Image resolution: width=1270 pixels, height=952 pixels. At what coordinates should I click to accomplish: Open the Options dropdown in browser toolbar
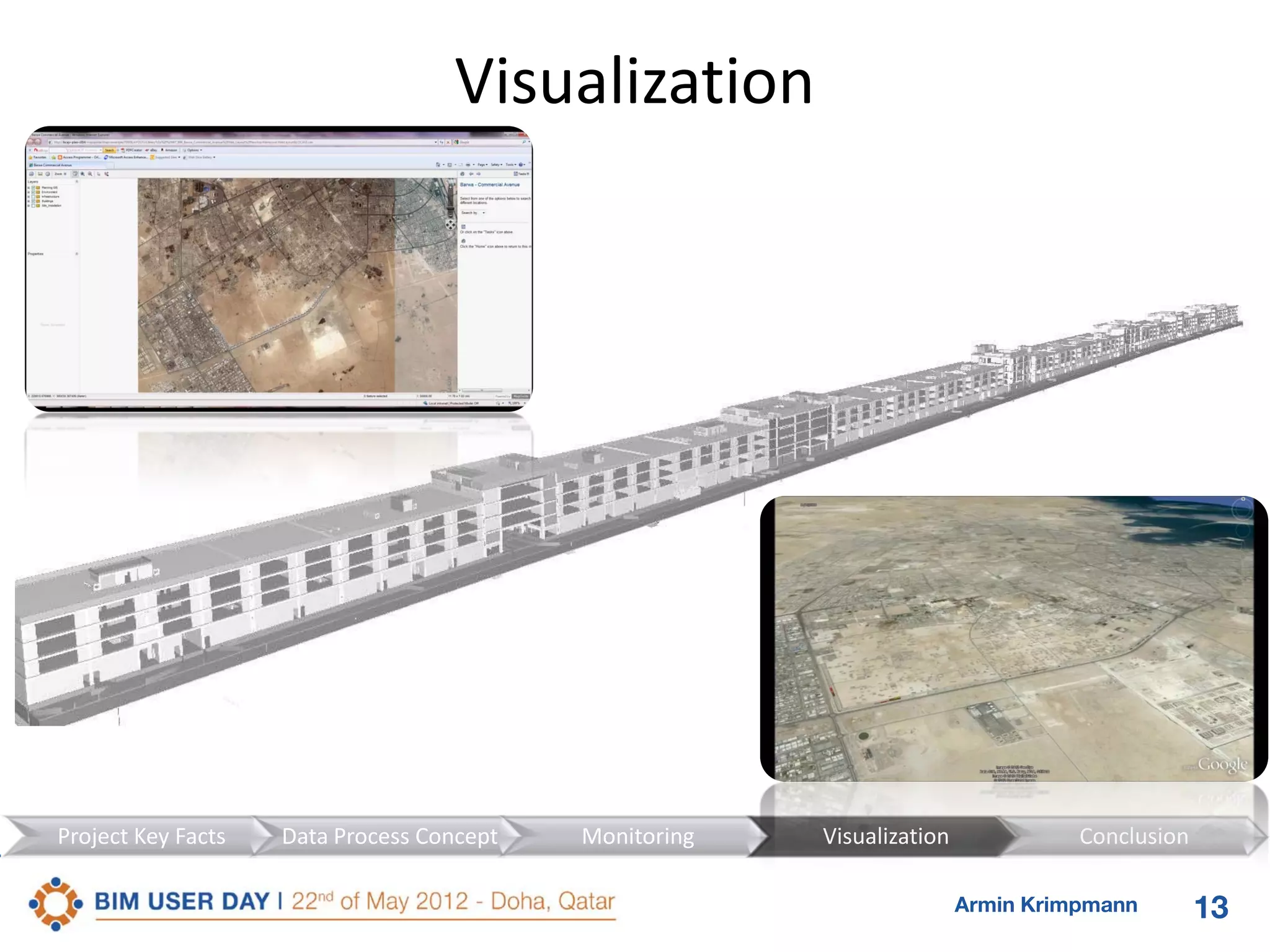pyautogui.click(x=192, y=150)
